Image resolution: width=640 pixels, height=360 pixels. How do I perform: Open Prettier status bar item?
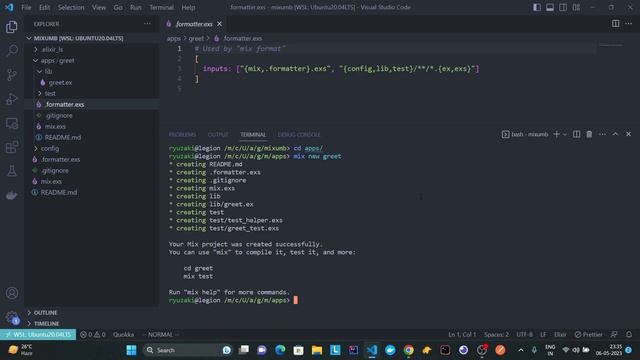coord(589,335)
